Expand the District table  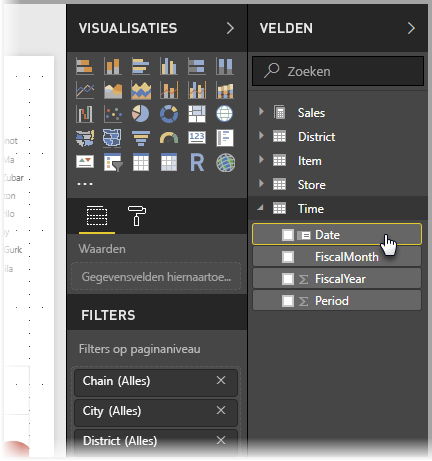tap(261, 136)
